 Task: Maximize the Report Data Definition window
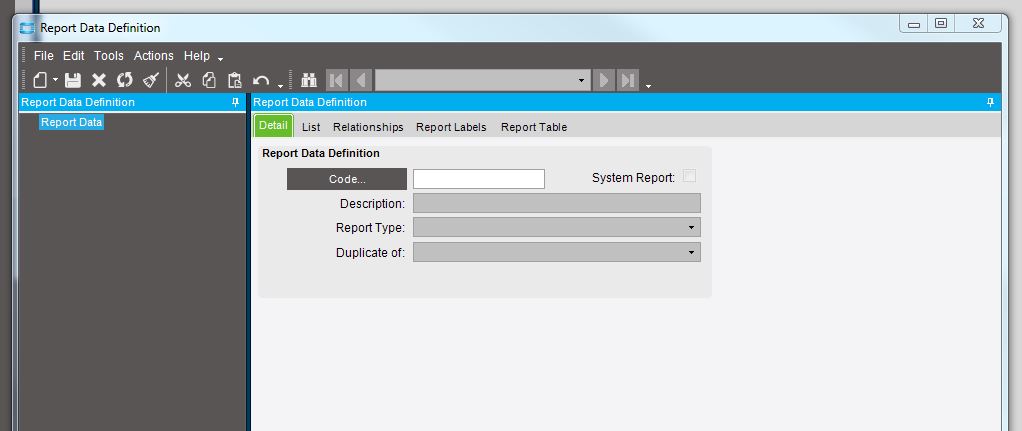click(941, 24)
